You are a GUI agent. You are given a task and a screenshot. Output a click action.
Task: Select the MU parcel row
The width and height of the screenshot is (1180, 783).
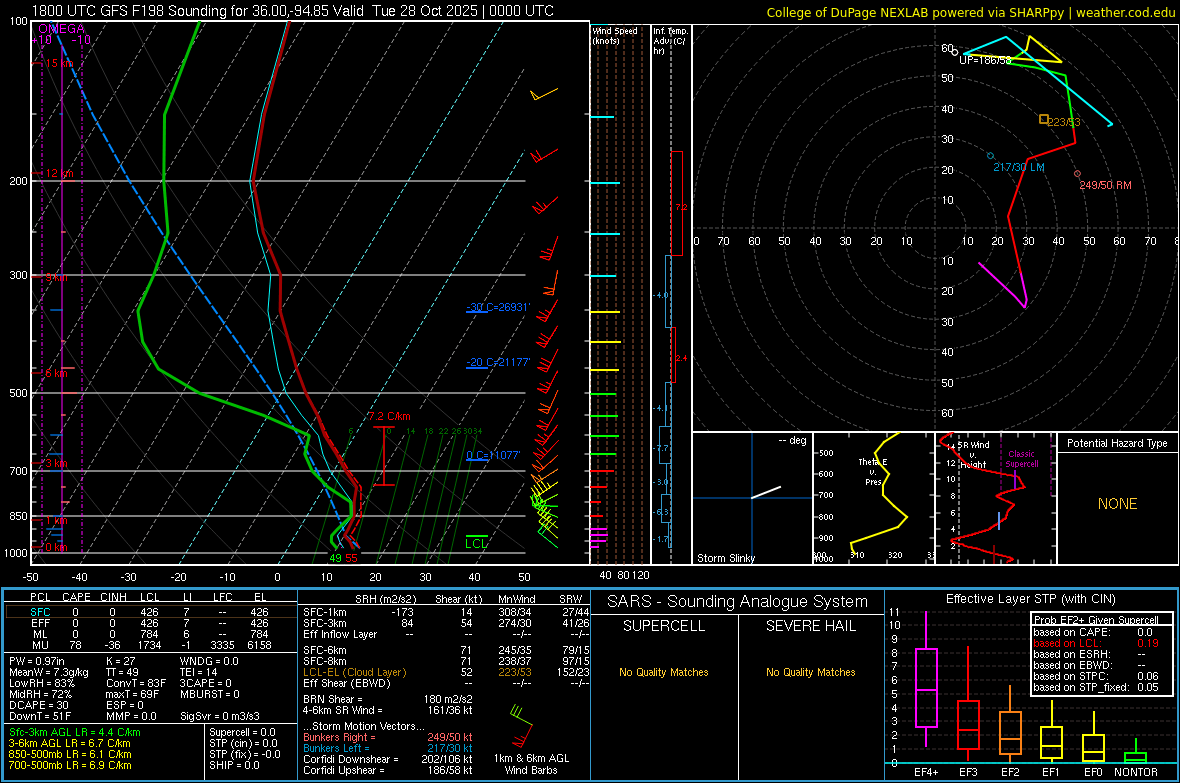(x=151, y=645)
